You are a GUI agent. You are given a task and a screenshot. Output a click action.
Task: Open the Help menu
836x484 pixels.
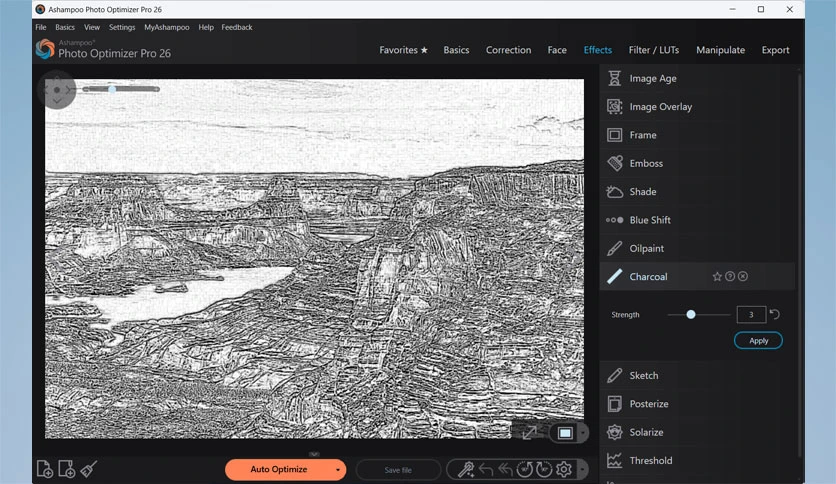tap(206, 27)
